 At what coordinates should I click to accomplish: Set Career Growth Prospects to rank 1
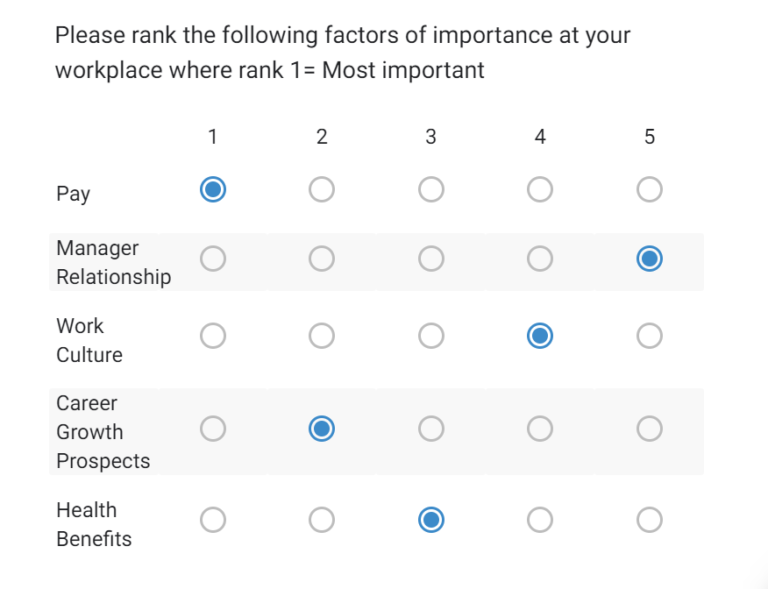click(x=212, y=429)
